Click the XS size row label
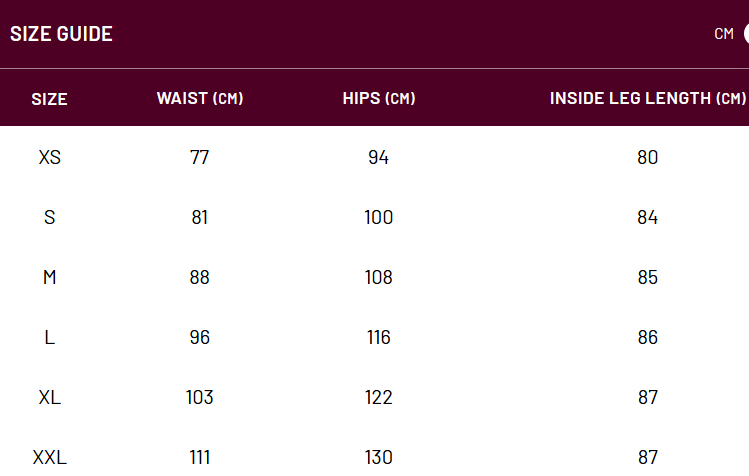 (x=50, y=157)
